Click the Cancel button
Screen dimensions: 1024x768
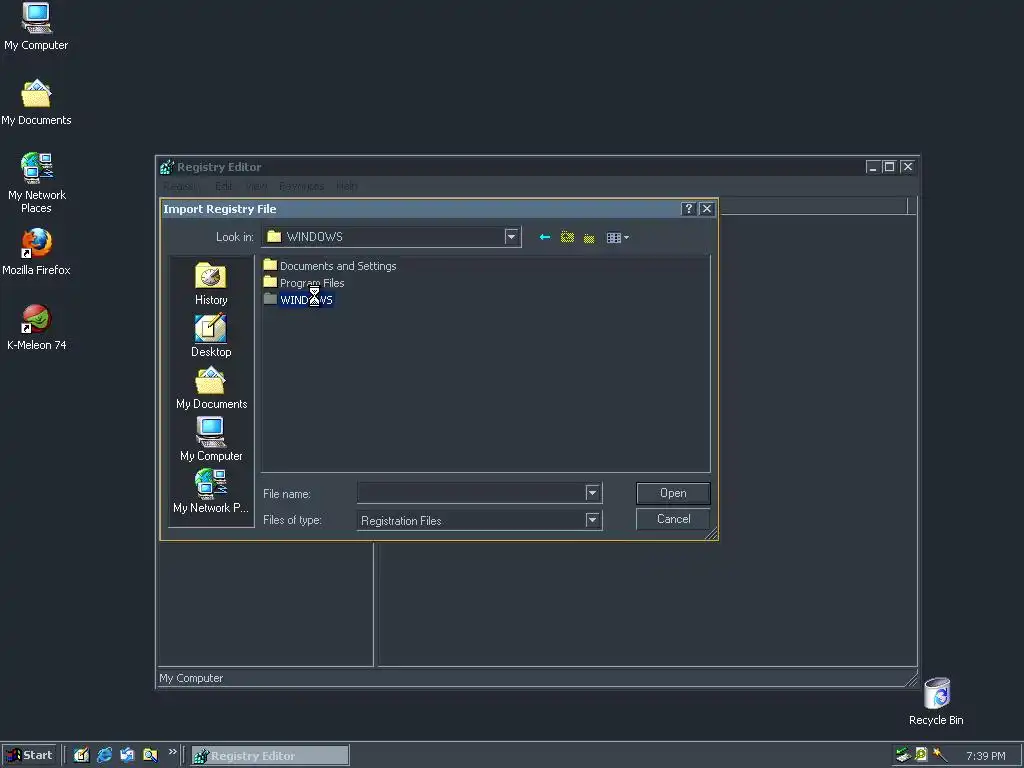[673, 519]
